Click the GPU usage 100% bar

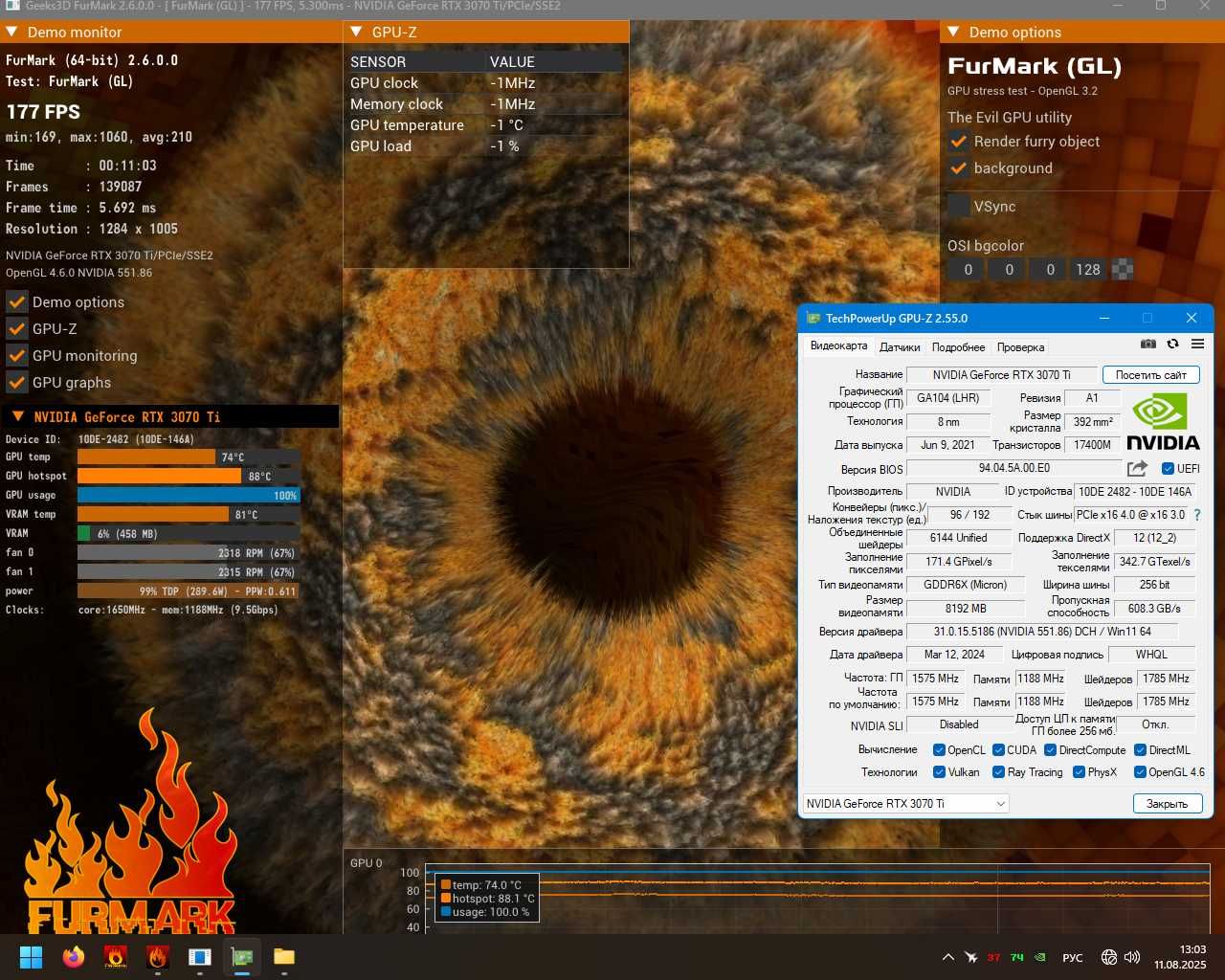(189, 496)
